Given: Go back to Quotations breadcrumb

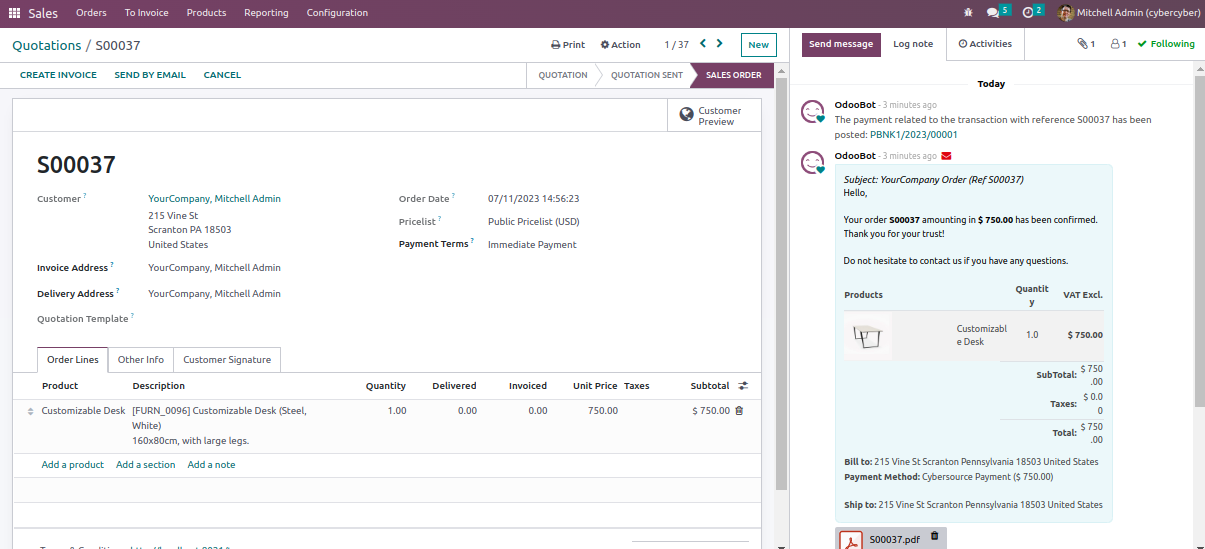Looking at the screenshot, I should tap(46, 45).
